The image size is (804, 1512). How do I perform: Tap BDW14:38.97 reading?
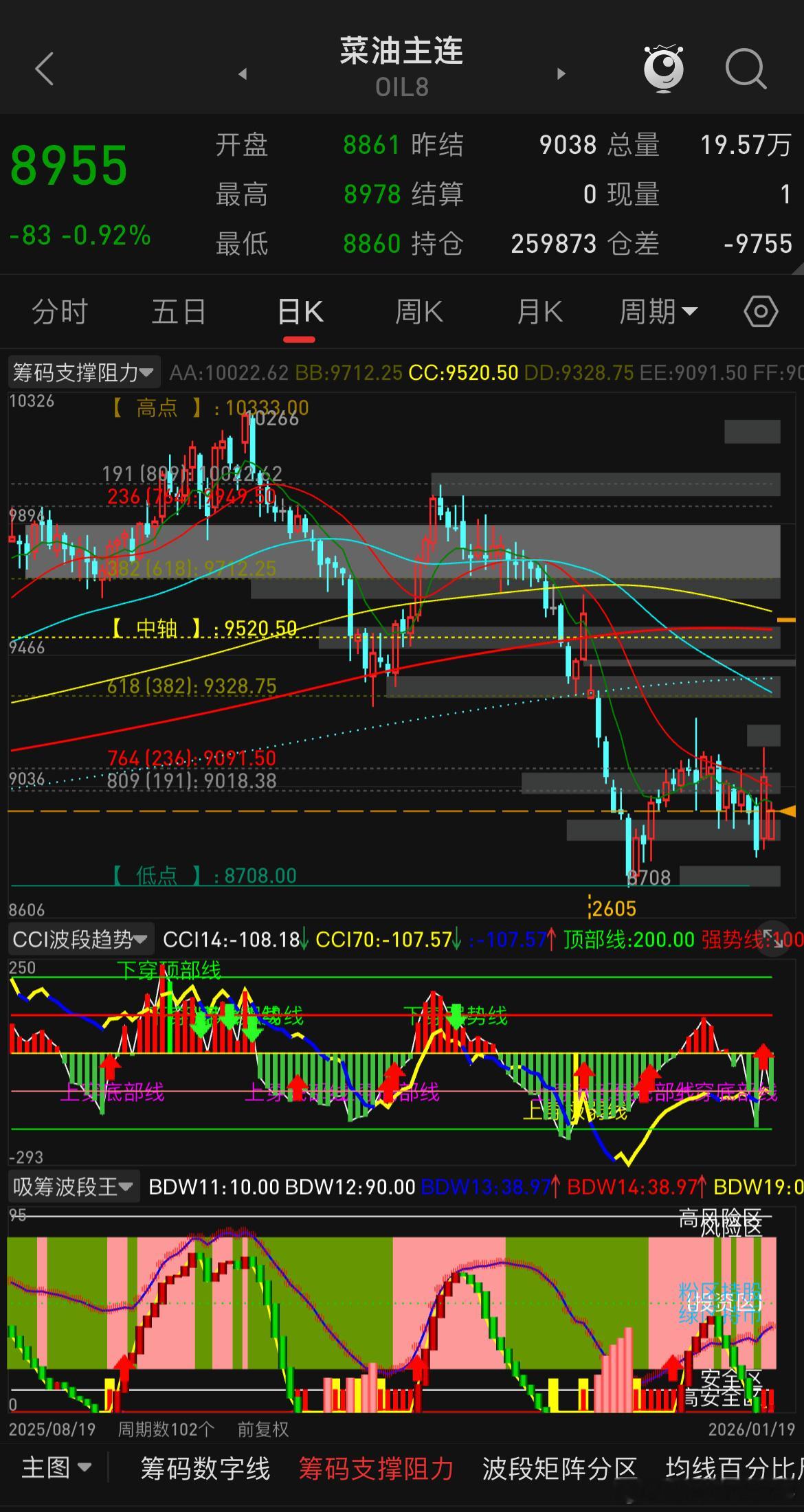coord(636,1186)
